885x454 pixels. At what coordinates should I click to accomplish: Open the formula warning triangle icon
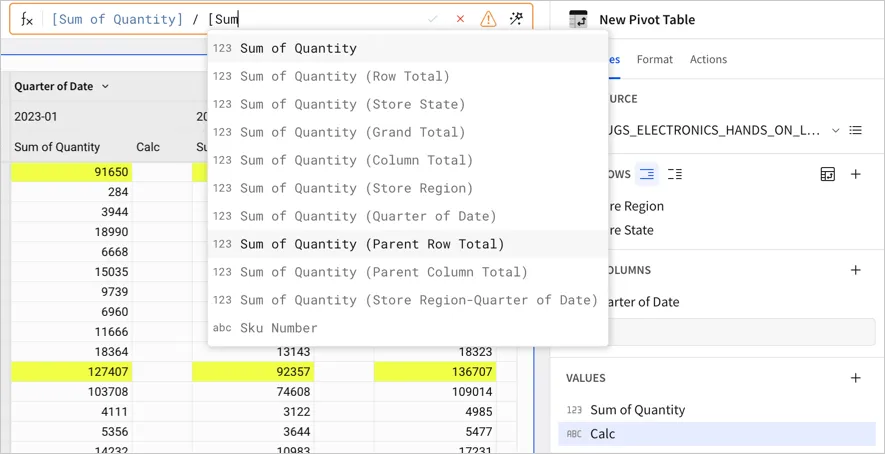point(488,19)
